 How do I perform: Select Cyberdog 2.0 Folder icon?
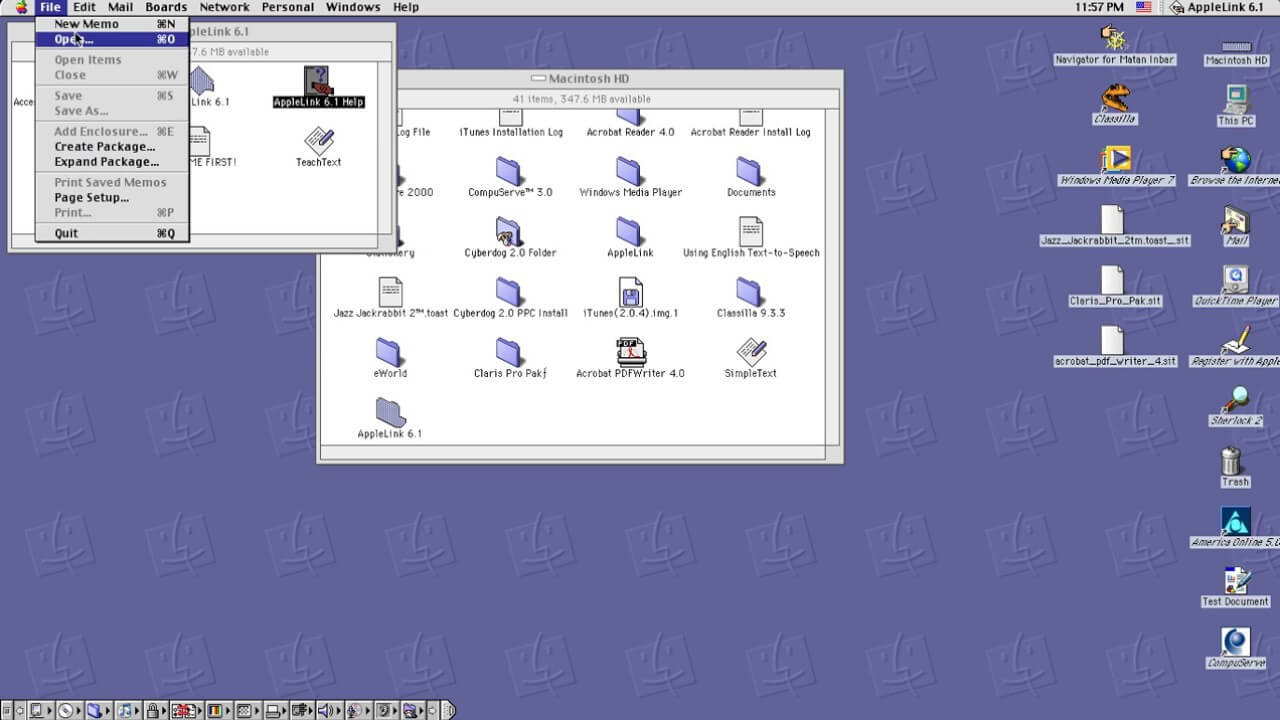509,238
